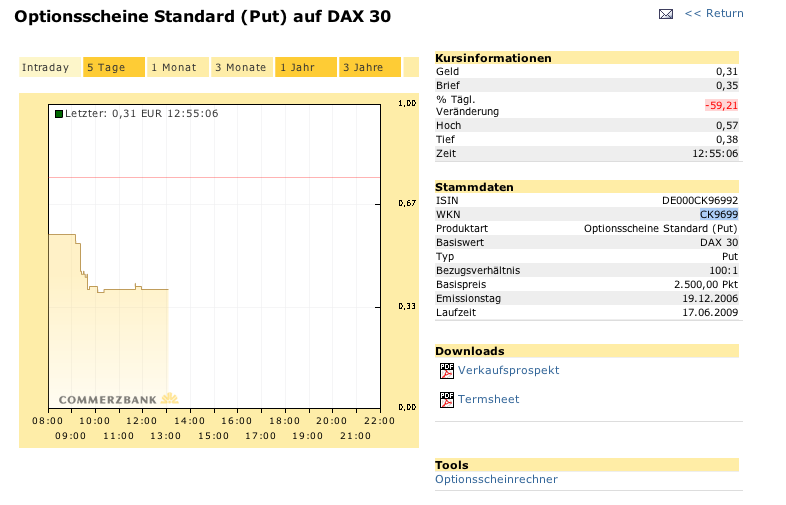Go back using the << Return link
This screenshot has width=786, height=505.
click(x=714, y=13)
